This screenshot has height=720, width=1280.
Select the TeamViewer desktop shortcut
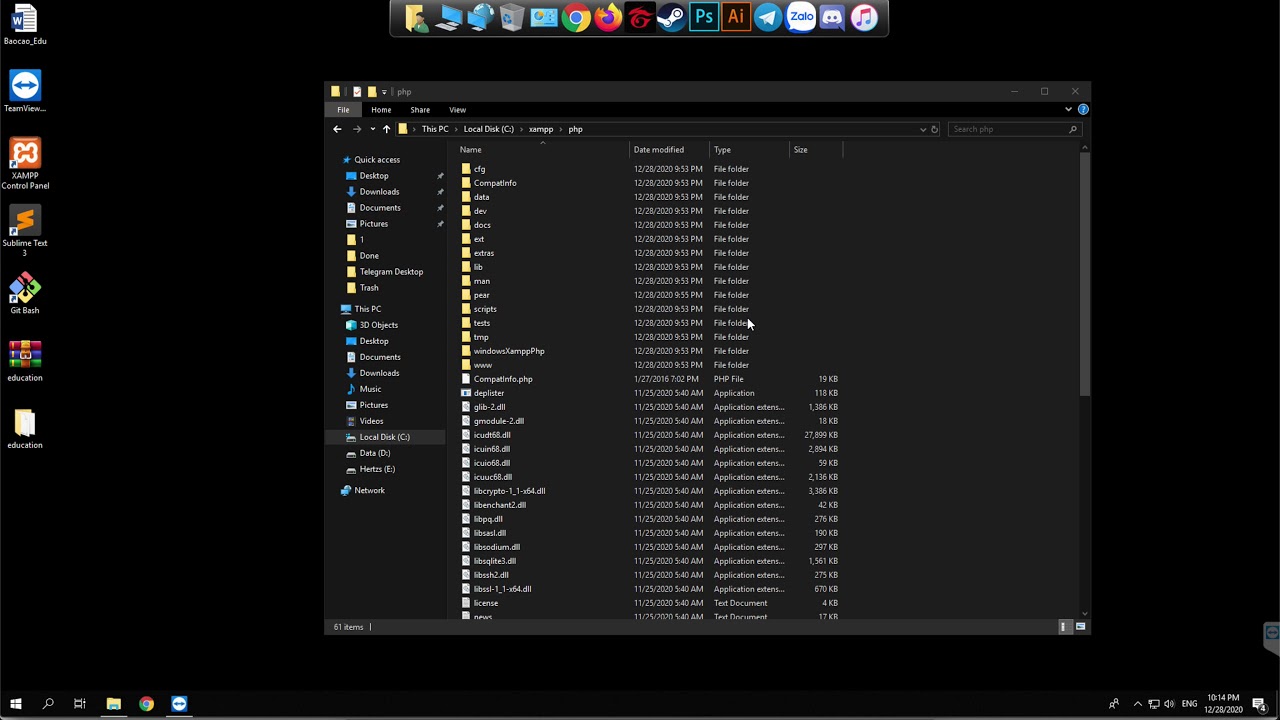pyautogui.click(x=25, y=91)
